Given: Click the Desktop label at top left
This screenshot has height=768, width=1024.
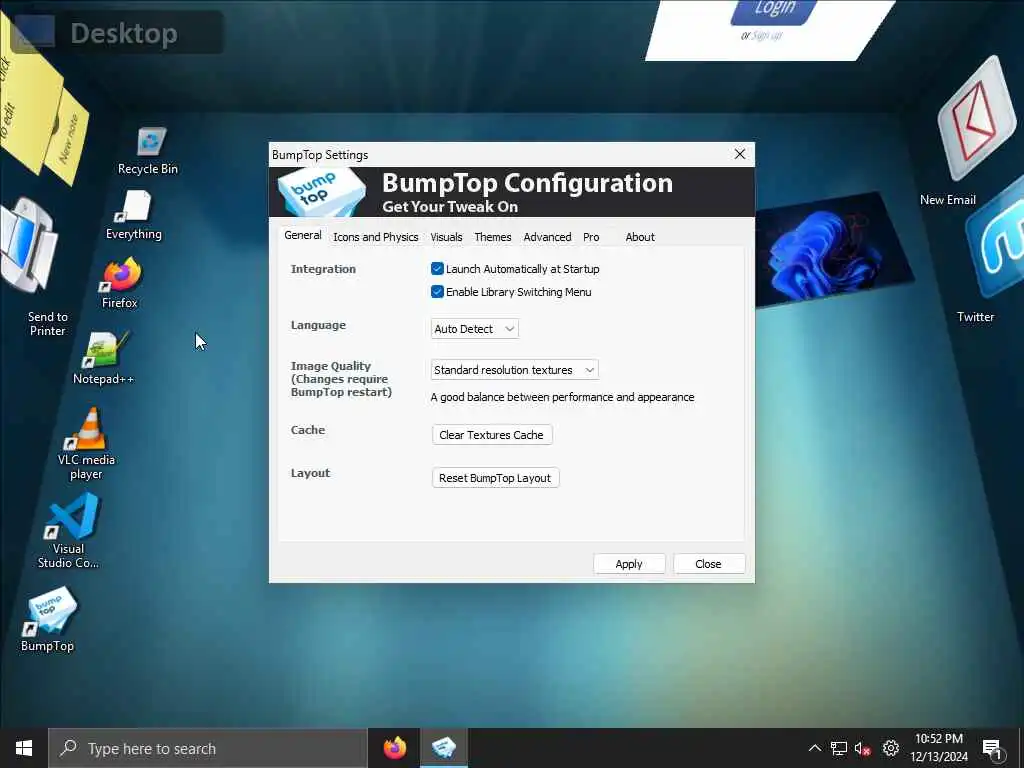Looking at the screenshot, I should point(123,33).
